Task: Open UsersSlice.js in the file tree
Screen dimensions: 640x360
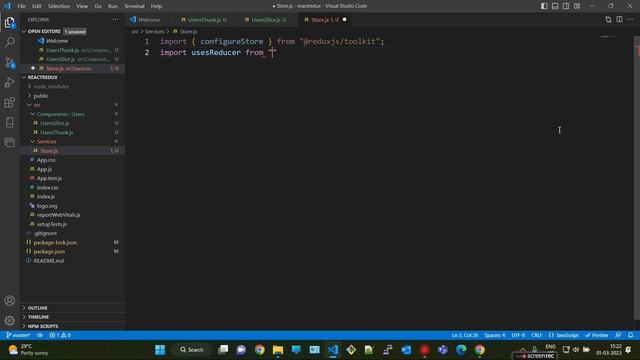Action: 54,123
